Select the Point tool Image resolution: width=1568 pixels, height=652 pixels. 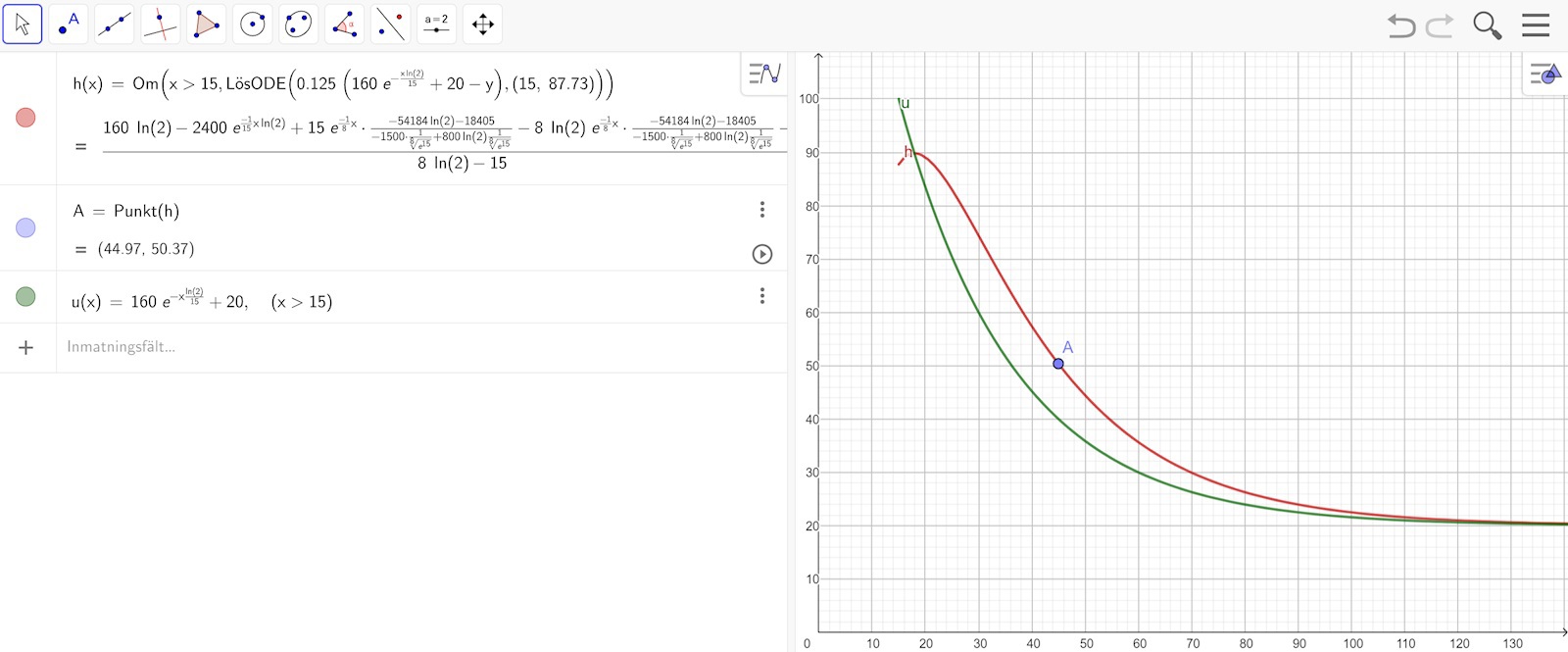click(x=69, y=25)
